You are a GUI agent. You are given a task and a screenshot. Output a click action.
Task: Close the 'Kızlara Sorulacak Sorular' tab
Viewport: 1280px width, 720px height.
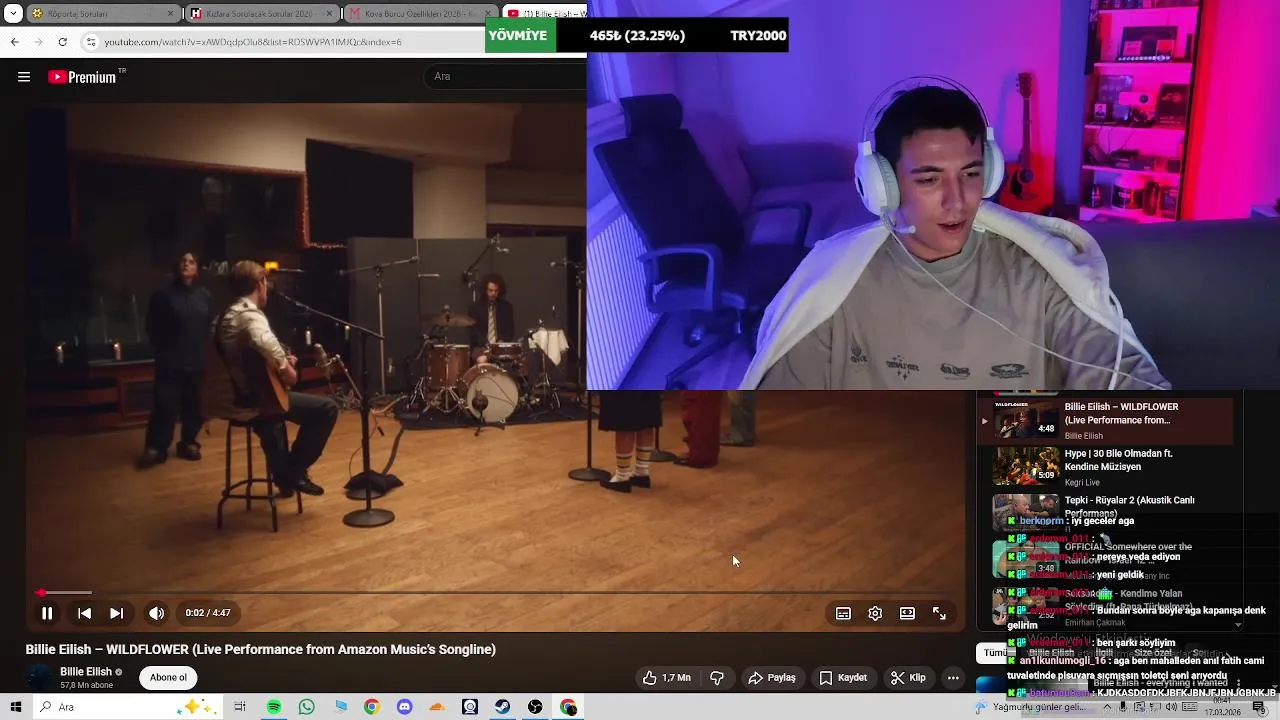click(x=329, y=14)
